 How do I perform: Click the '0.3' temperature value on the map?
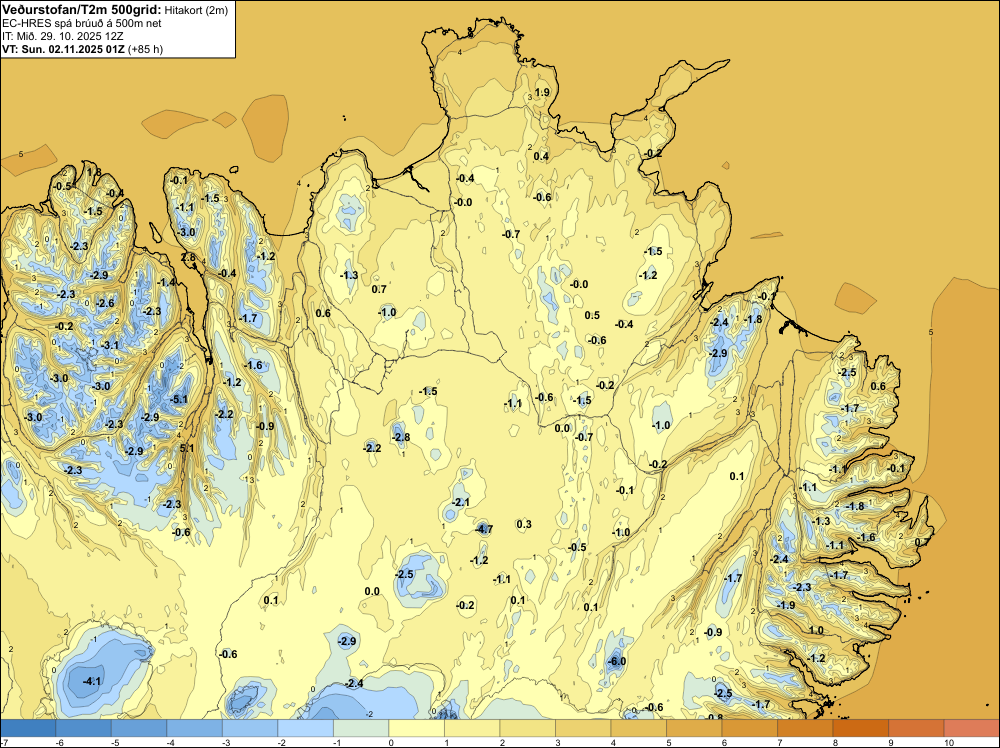pyautogui.click(x=524, y=524)
